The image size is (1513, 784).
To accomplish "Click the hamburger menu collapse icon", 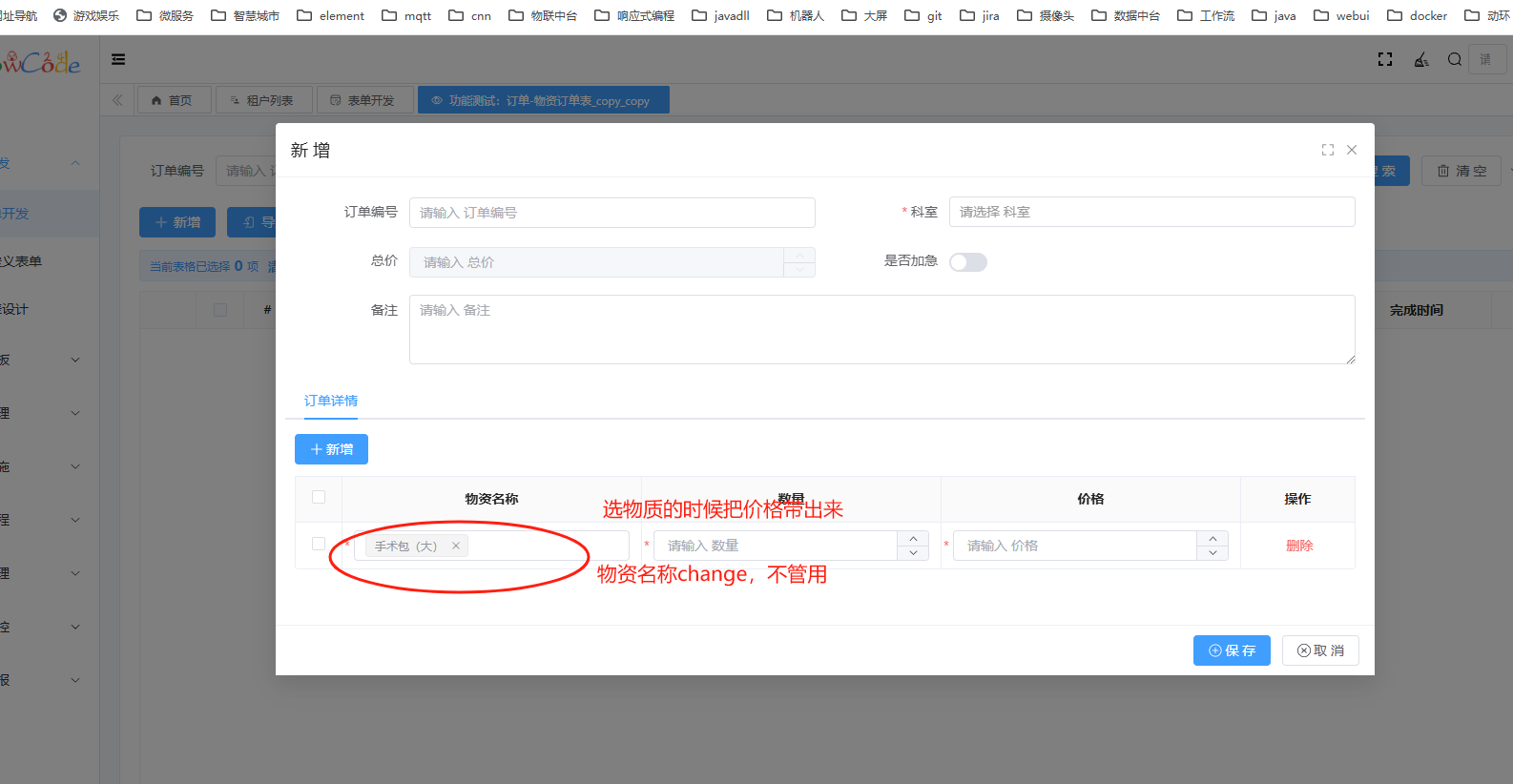I will tap(118, 59).
